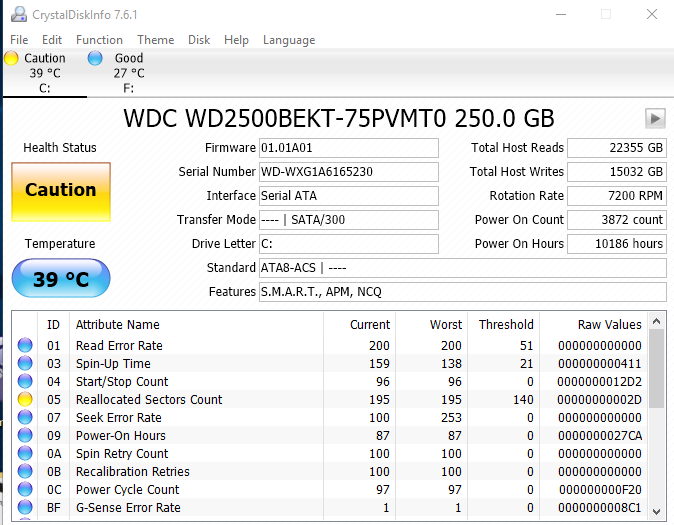Click raw value 0000000027CA of Power-On Hours
Screen dimensions: 674x525
[600, 436]
